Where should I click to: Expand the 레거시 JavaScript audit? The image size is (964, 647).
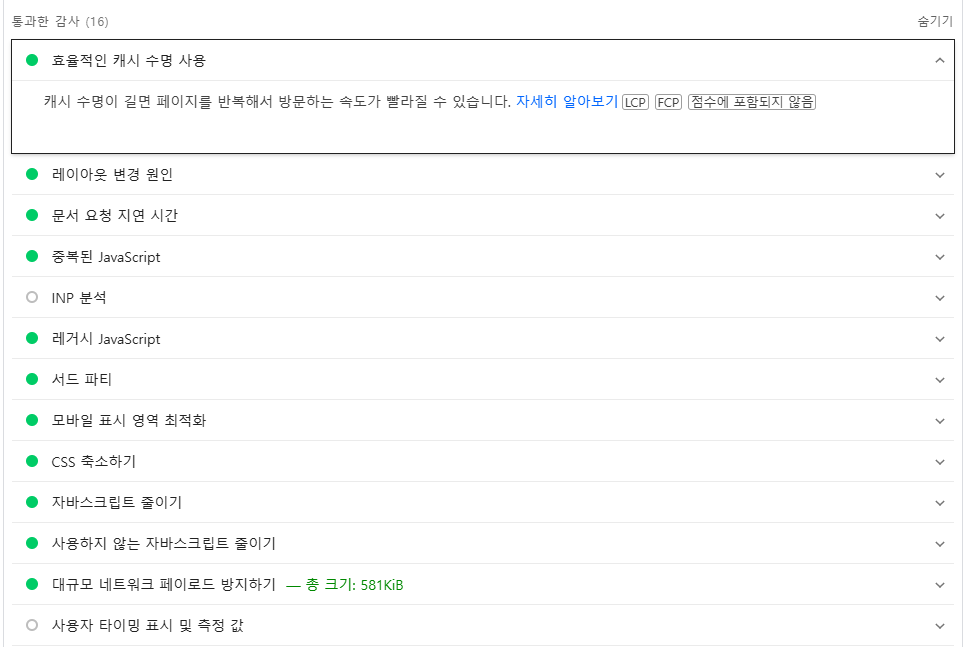[940, 338]
